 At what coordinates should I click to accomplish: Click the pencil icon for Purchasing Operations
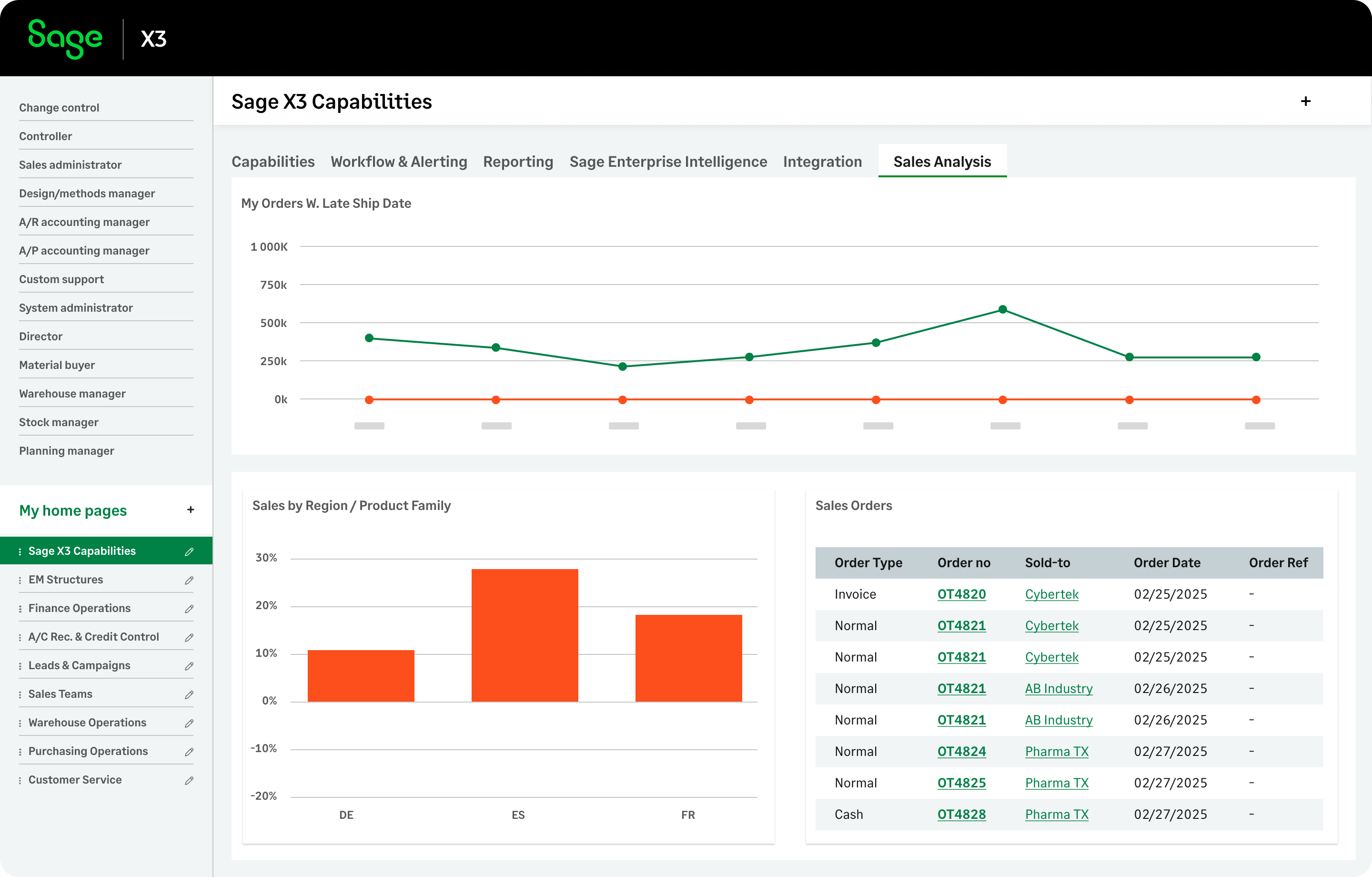189,752
